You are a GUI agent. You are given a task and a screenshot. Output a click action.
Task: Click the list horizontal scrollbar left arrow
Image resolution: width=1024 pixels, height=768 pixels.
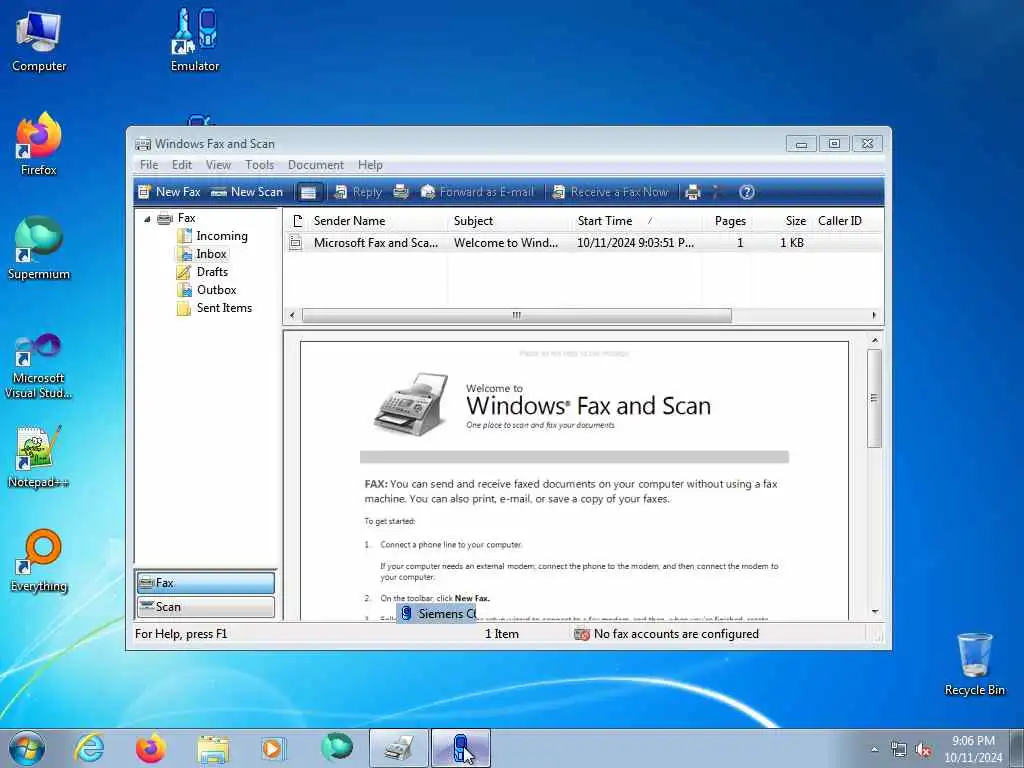pyautogui.click(x=292, y=315)
